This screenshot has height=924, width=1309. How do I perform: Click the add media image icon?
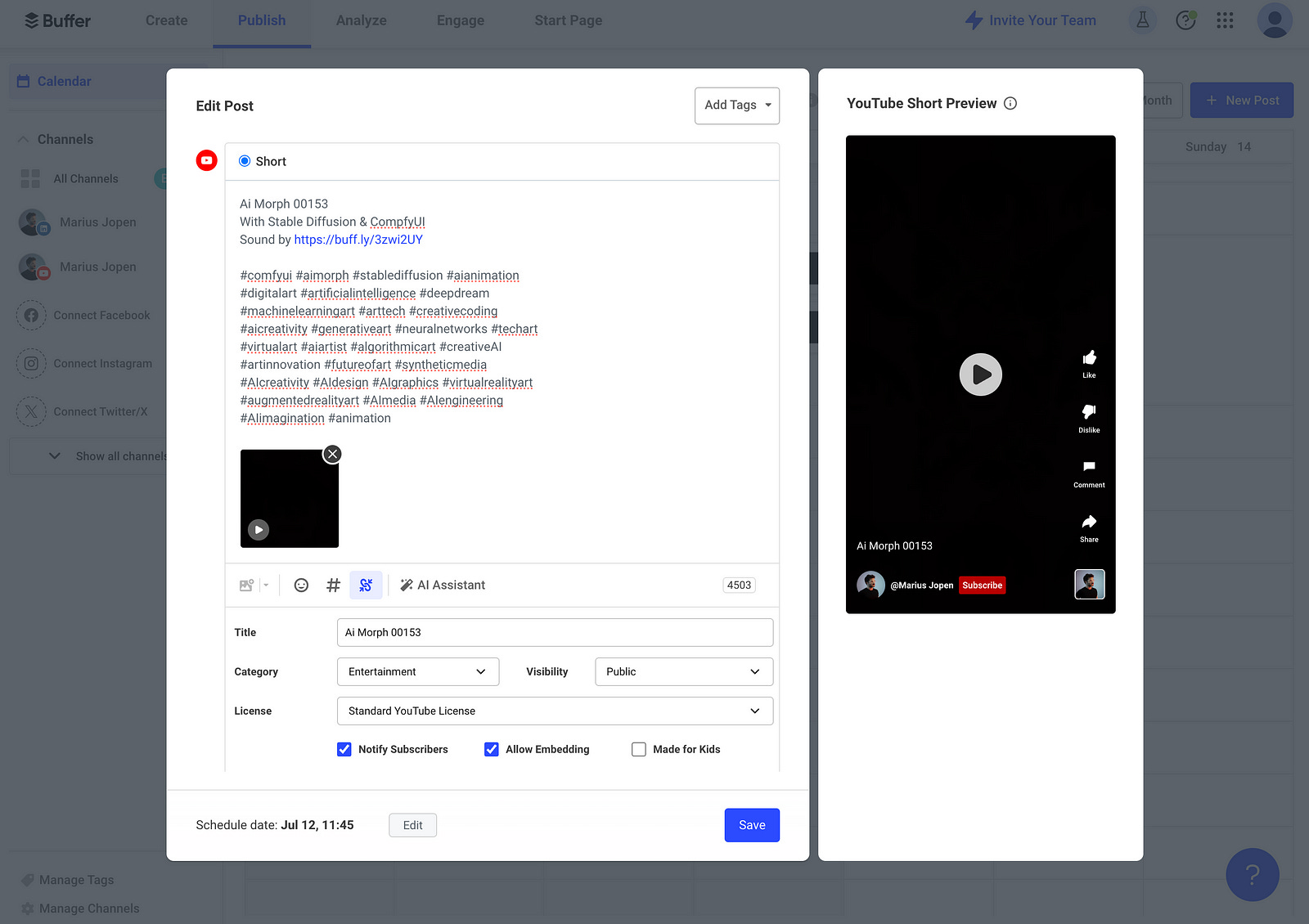pyautogui.click(x=246, y=585)
